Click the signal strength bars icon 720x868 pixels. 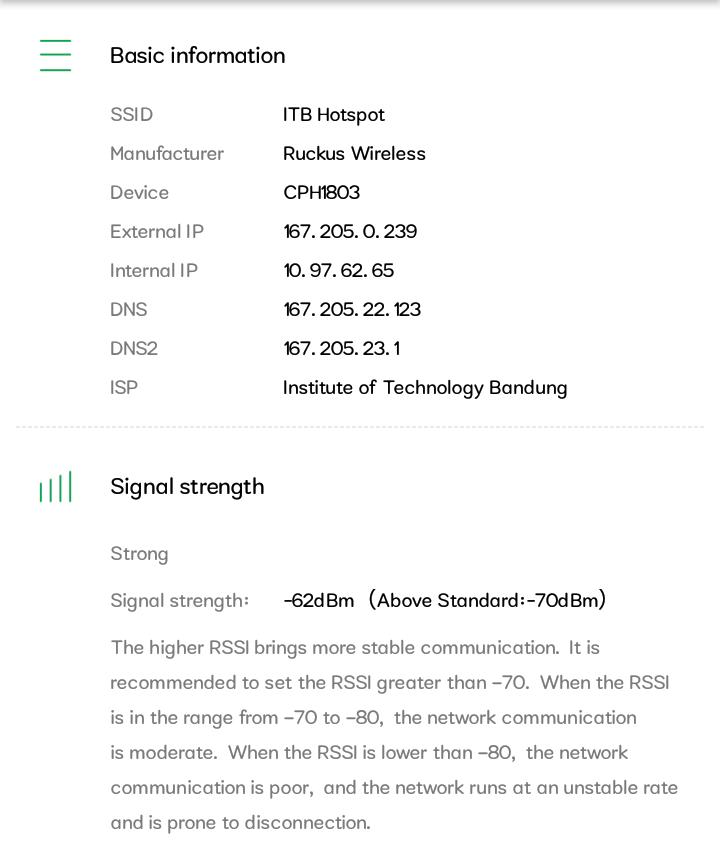[x=56, y=487]
